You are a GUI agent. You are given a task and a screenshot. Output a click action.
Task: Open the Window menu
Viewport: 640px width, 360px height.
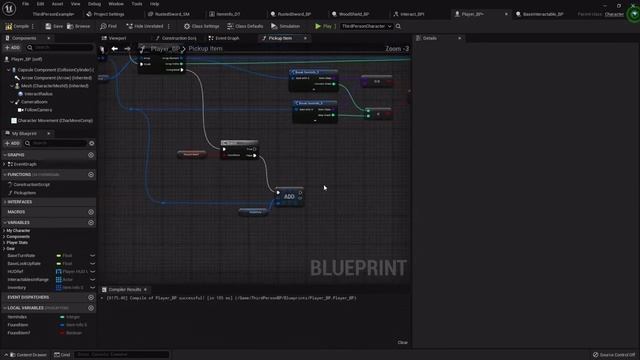tap(116, 4)
